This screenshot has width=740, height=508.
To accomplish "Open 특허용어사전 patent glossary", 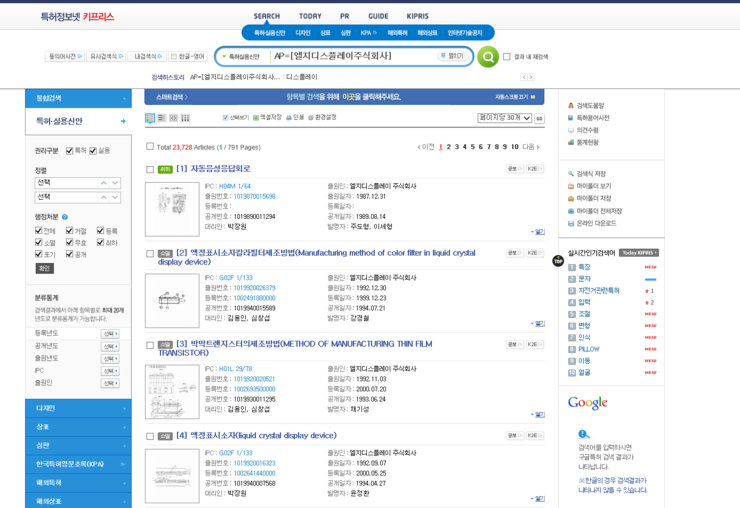I will tap(589, 118).
